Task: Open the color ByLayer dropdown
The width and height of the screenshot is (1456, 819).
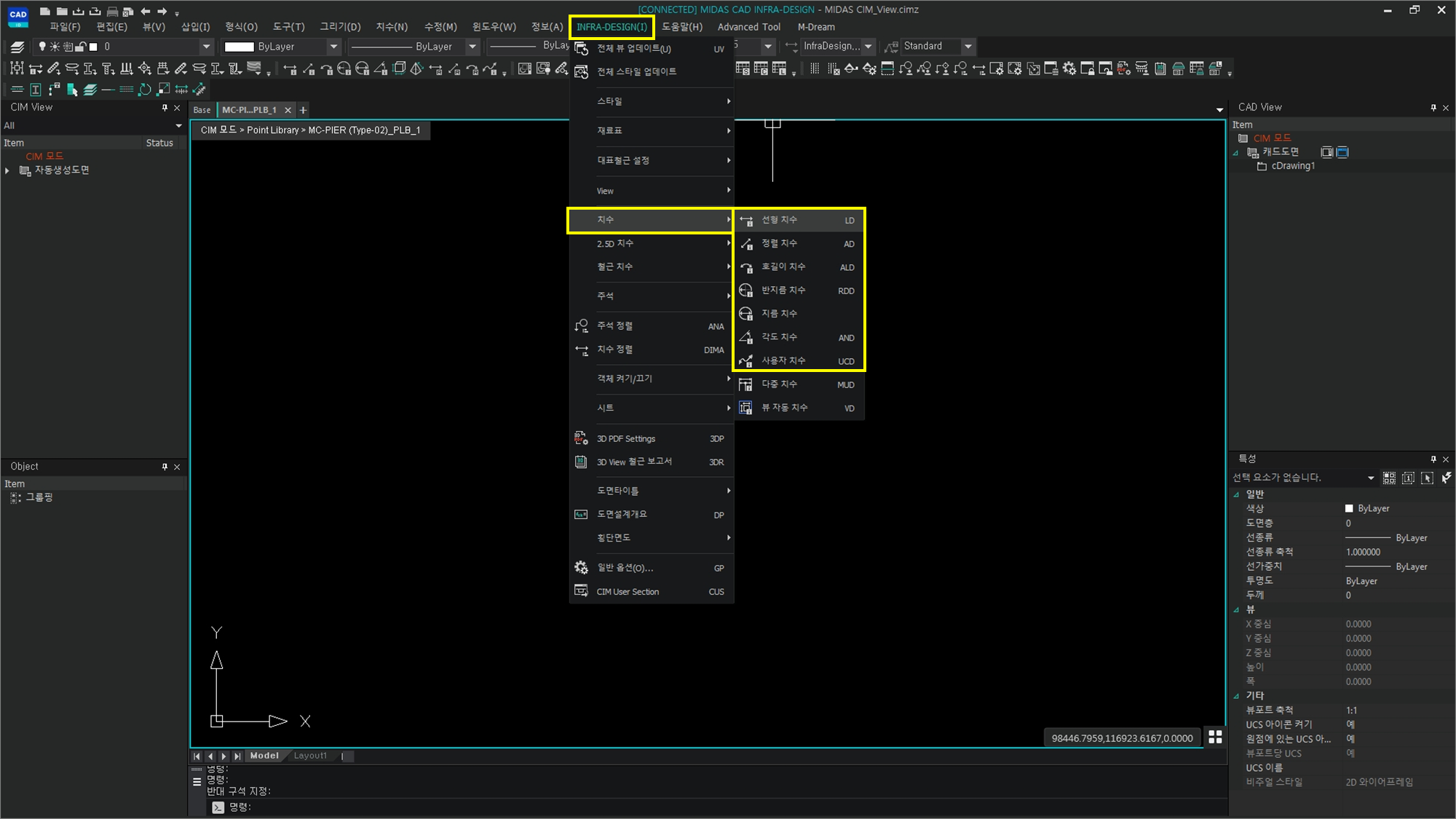Action: [333, 47]
